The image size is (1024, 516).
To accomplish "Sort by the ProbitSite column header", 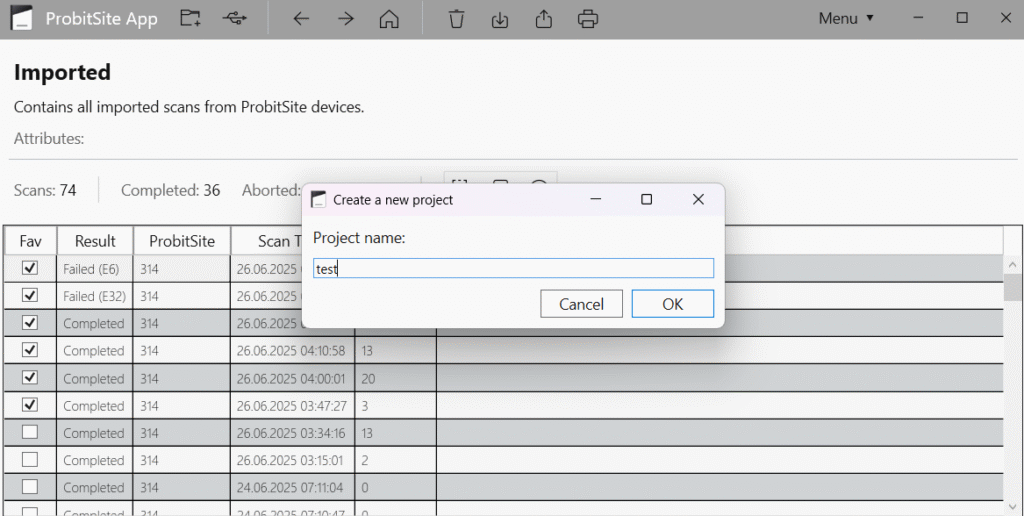I will pyautogui.click(x=182, y=241).
